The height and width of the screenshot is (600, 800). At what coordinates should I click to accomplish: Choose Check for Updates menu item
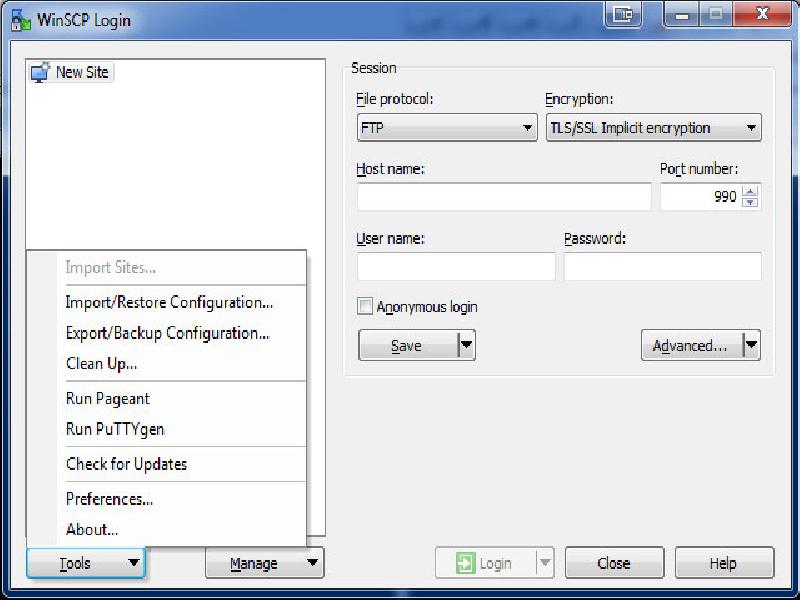126,464
